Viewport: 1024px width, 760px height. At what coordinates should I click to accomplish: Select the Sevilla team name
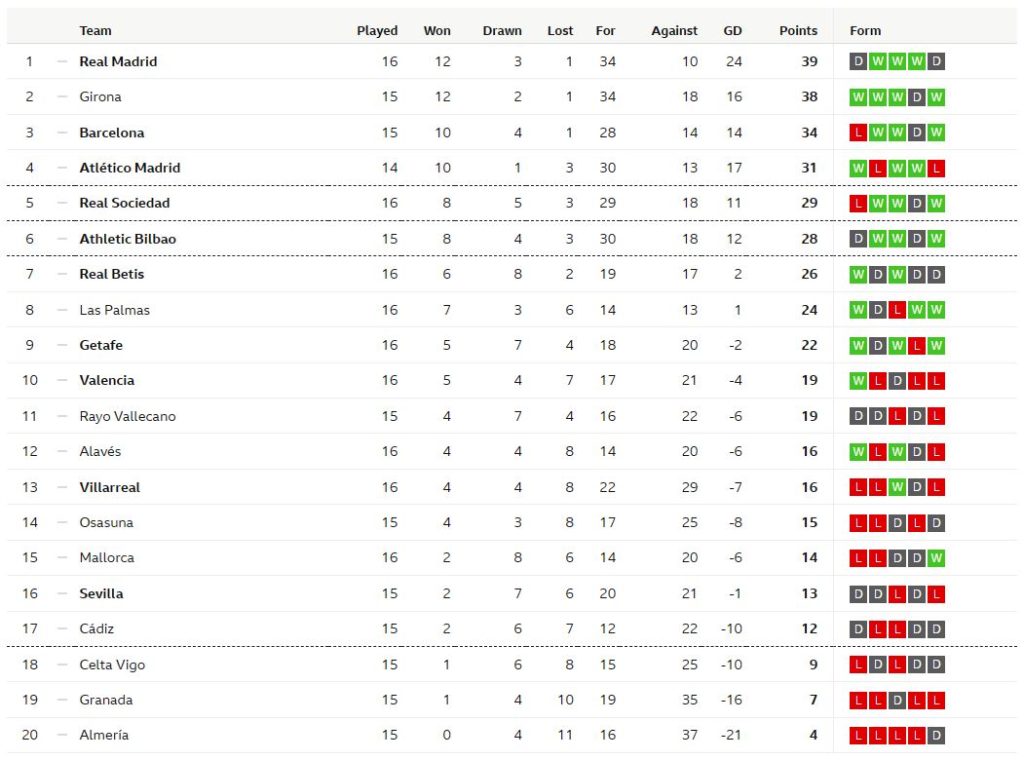101,594
